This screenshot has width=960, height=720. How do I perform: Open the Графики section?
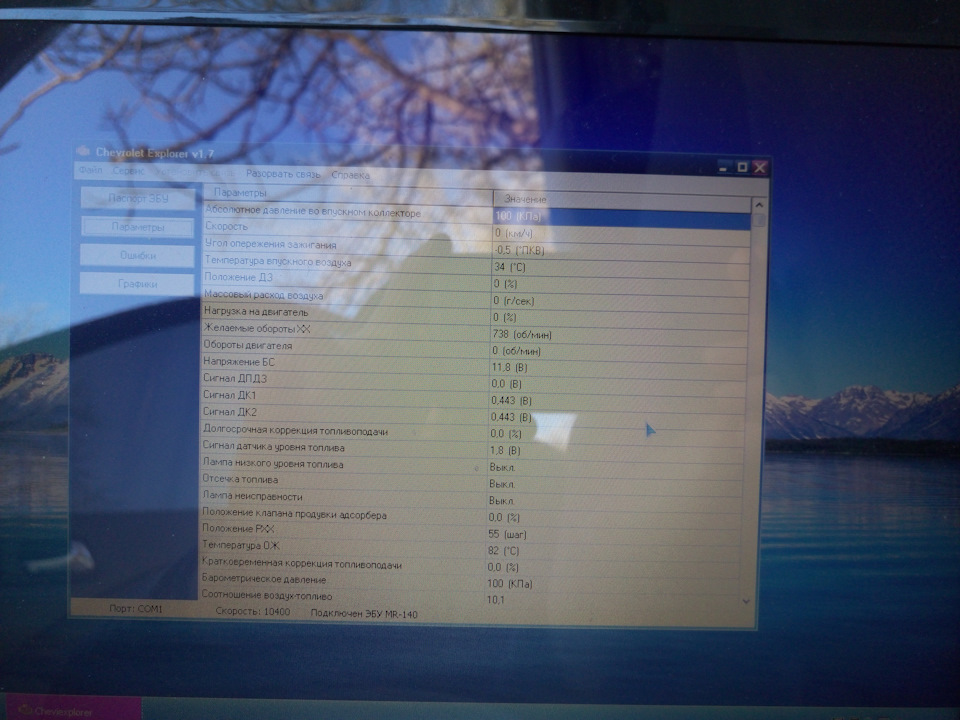[x=137, y=283]
